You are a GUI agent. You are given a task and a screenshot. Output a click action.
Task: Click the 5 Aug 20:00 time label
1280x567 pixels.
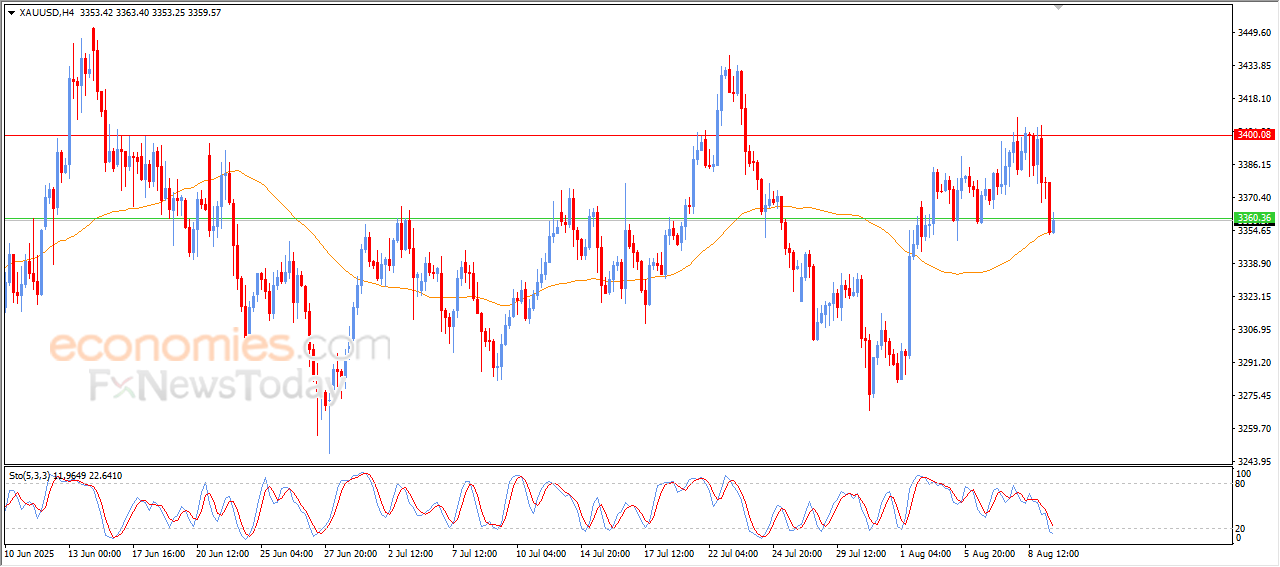tap(989, 553)
